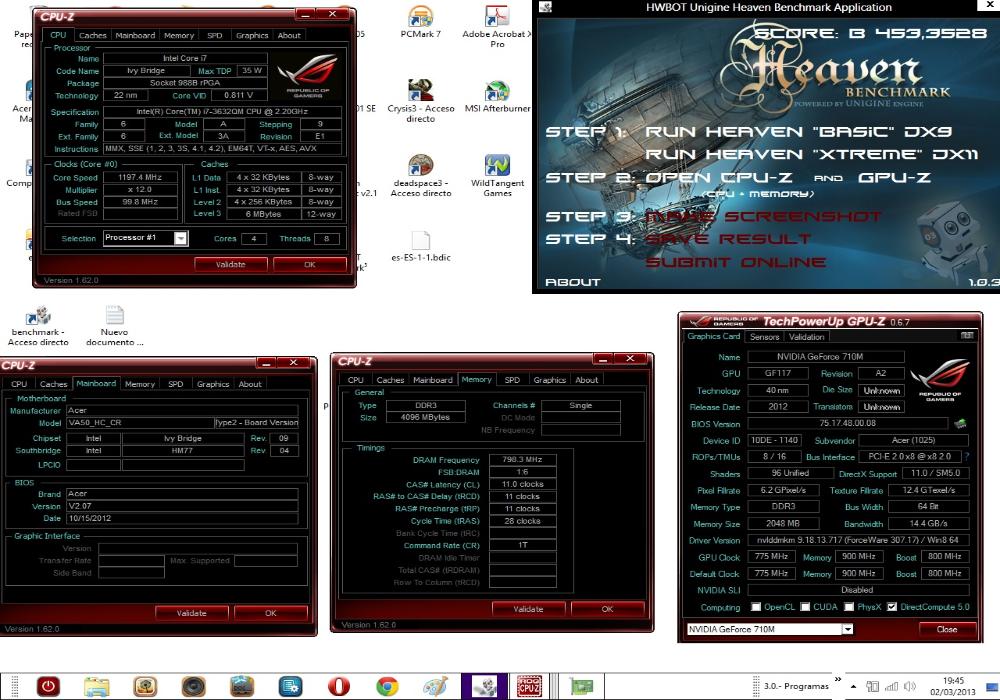Switch to the Sensors tab in GPU-Z
The width and height of the screenshot is (1000, 700).
tap(765, 337)
